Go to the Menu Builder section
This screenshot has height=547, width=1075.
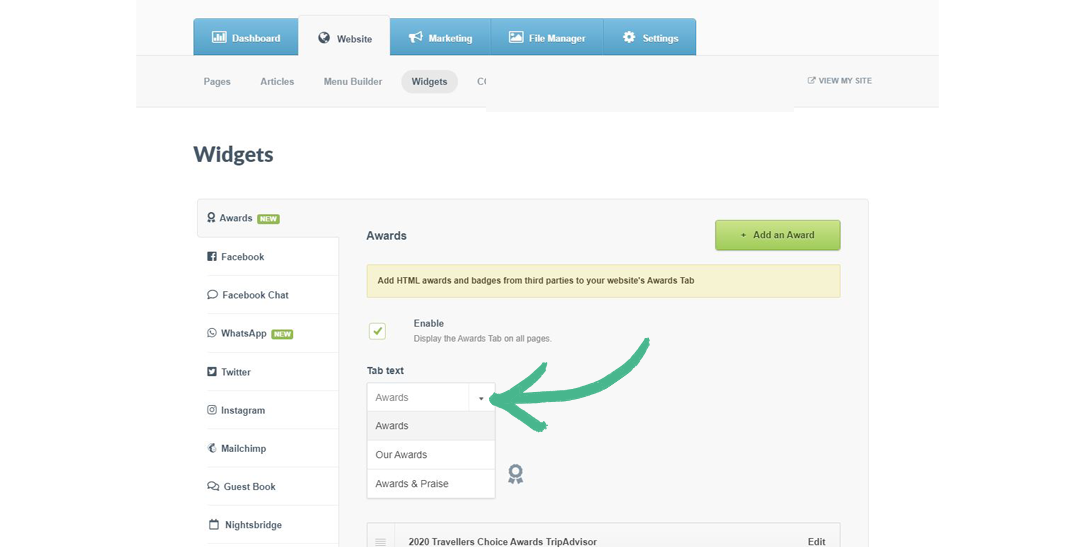click(352, 82)
